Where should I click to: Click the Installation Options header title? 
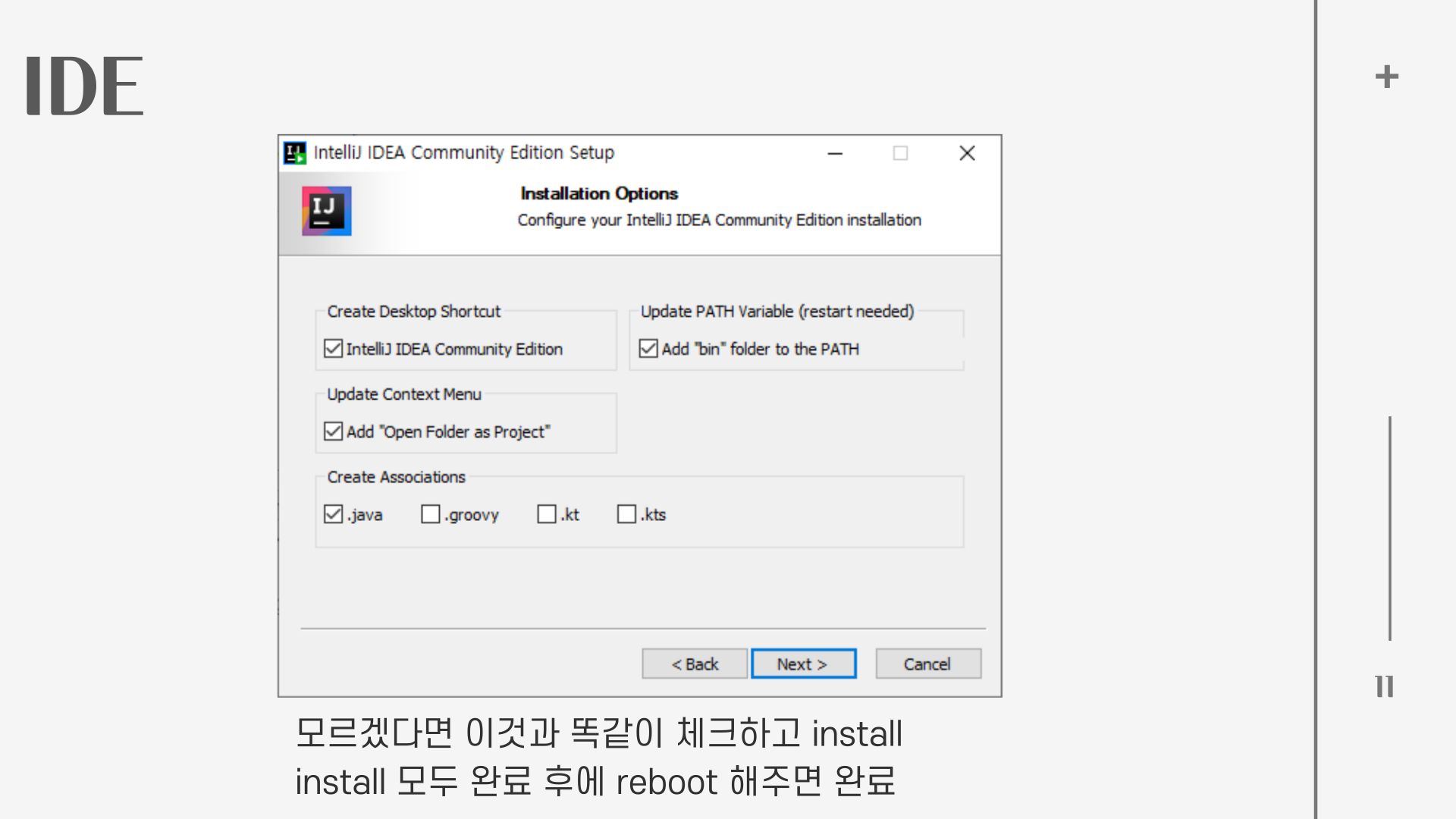click(x=599, y=193)
